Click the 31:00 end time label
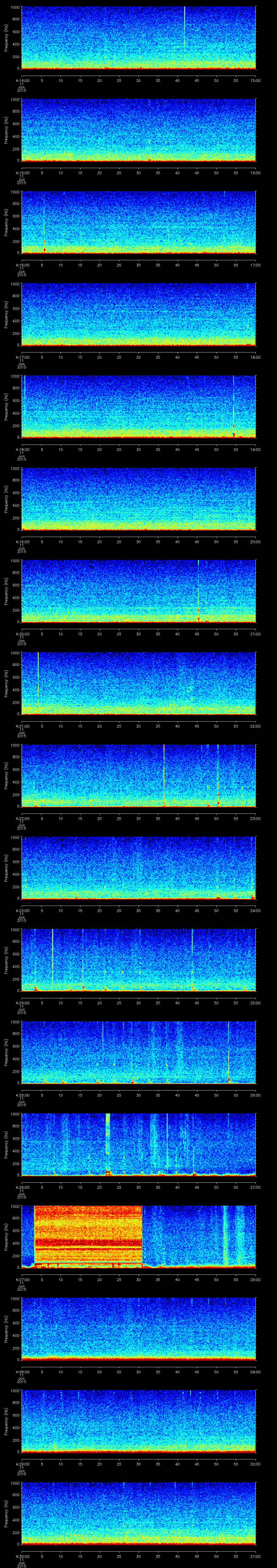The height and width of the screenshot is (1568, 277). [x=256, y=1556]
